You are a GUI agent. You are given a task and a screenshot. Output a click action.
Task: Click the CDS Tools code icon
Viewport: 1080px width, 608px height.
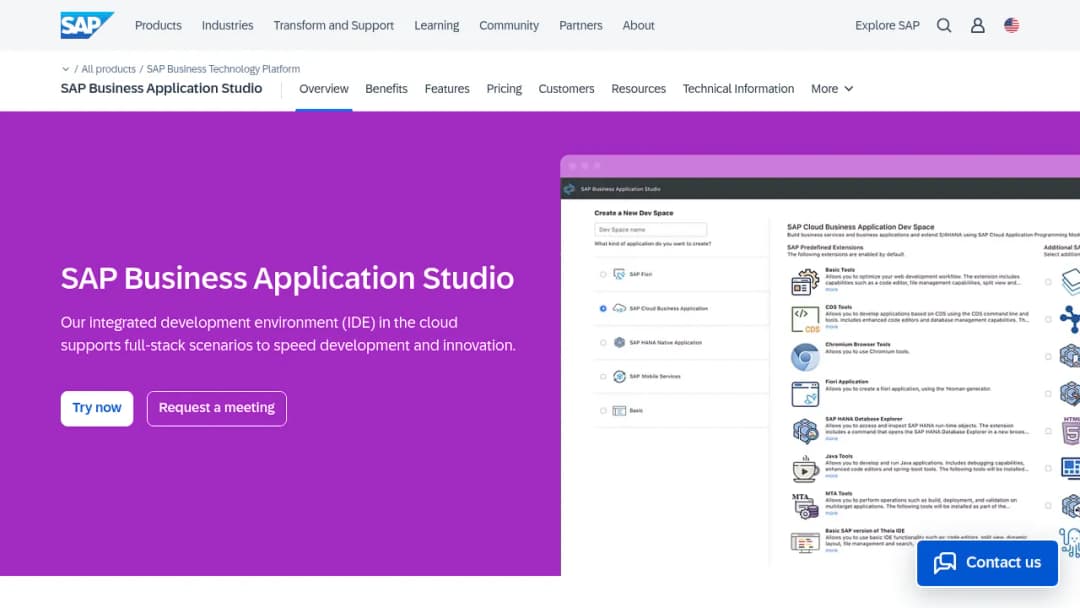tap(804, 319)
